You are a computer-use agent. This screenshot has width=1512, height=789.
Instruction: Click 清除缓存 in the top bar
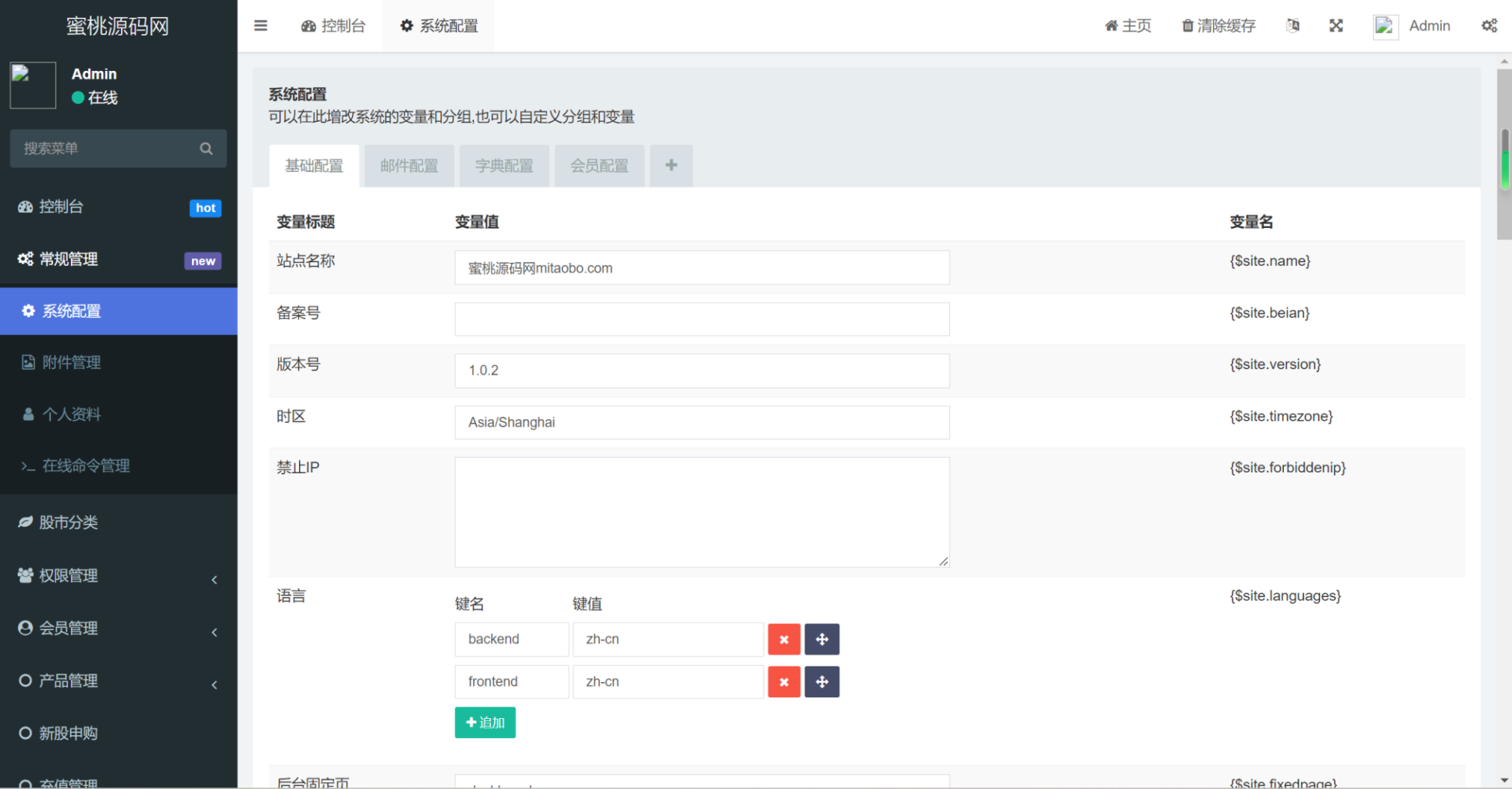[x=1218, y=25]
